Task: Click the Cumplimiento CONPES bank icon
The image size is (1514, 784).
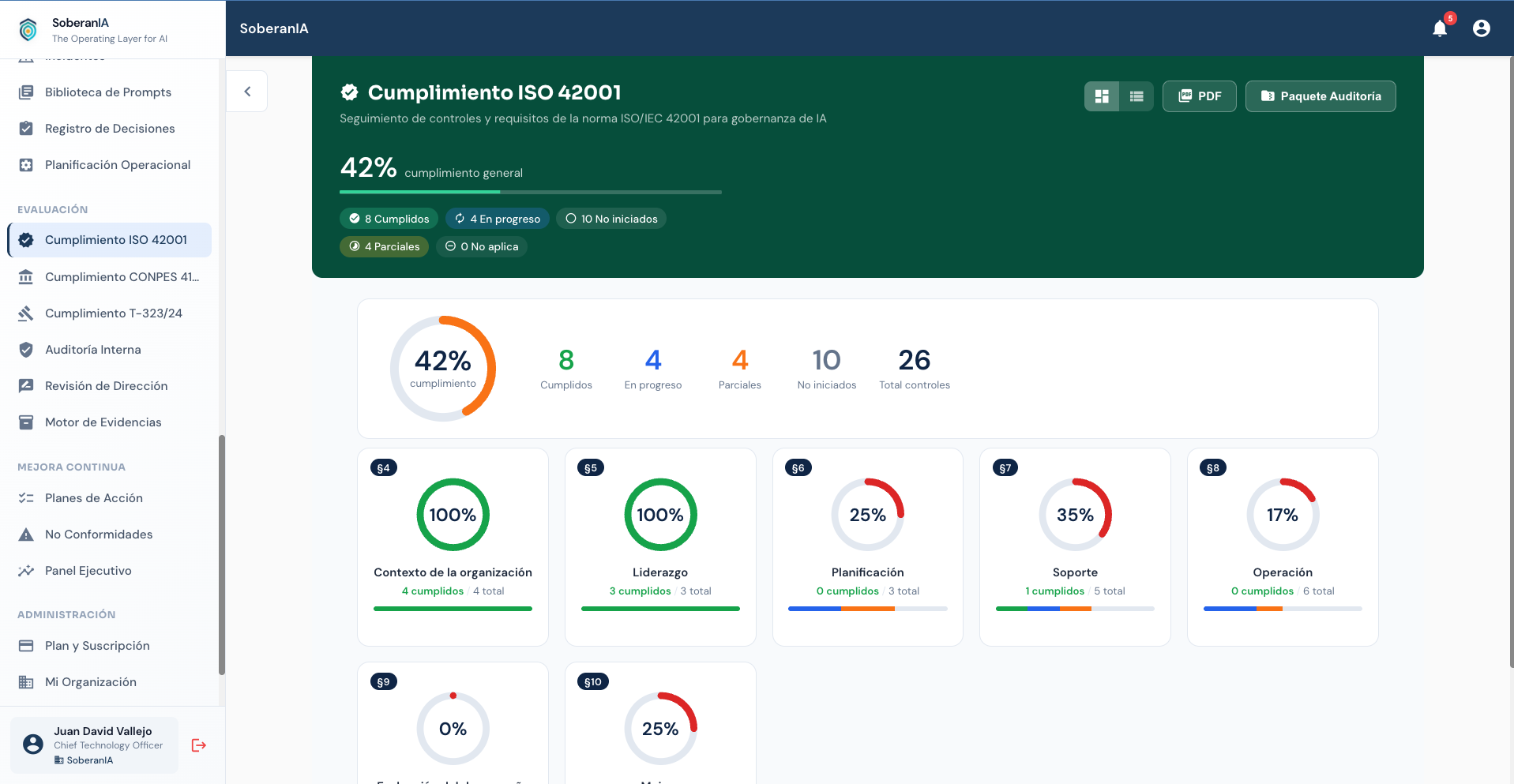Action: 26,277
